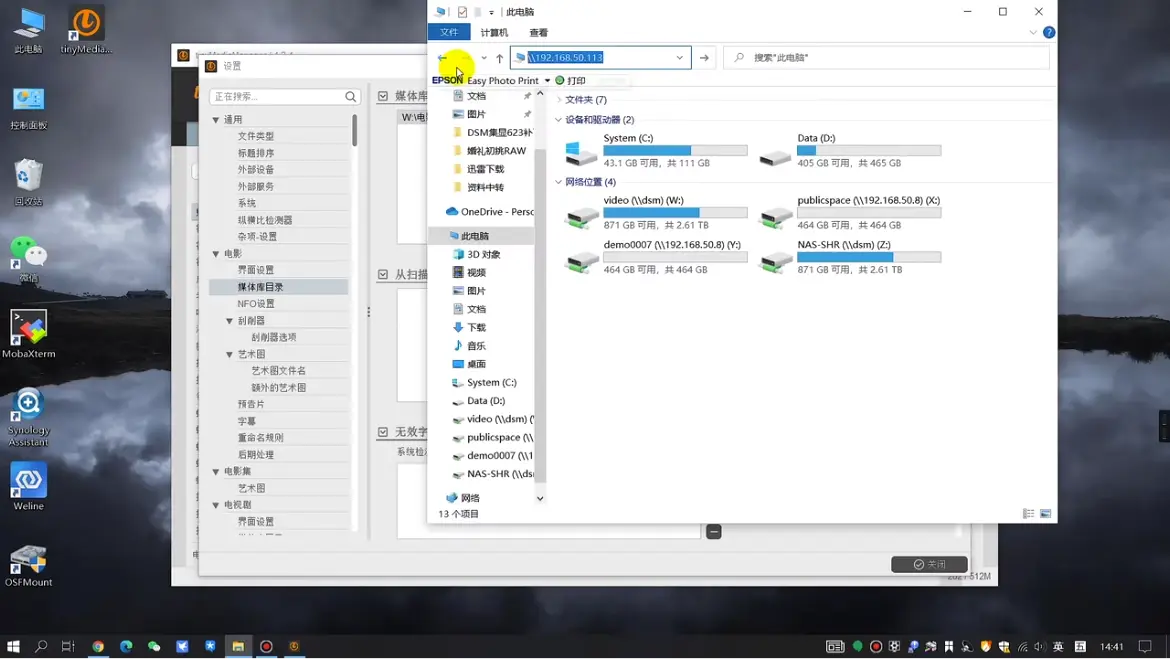Image resolution: width=1170 pixels, height=659 pixels.
Task: Toggle the 从扫描 section checkbox
Action: [x=383, y=274]
